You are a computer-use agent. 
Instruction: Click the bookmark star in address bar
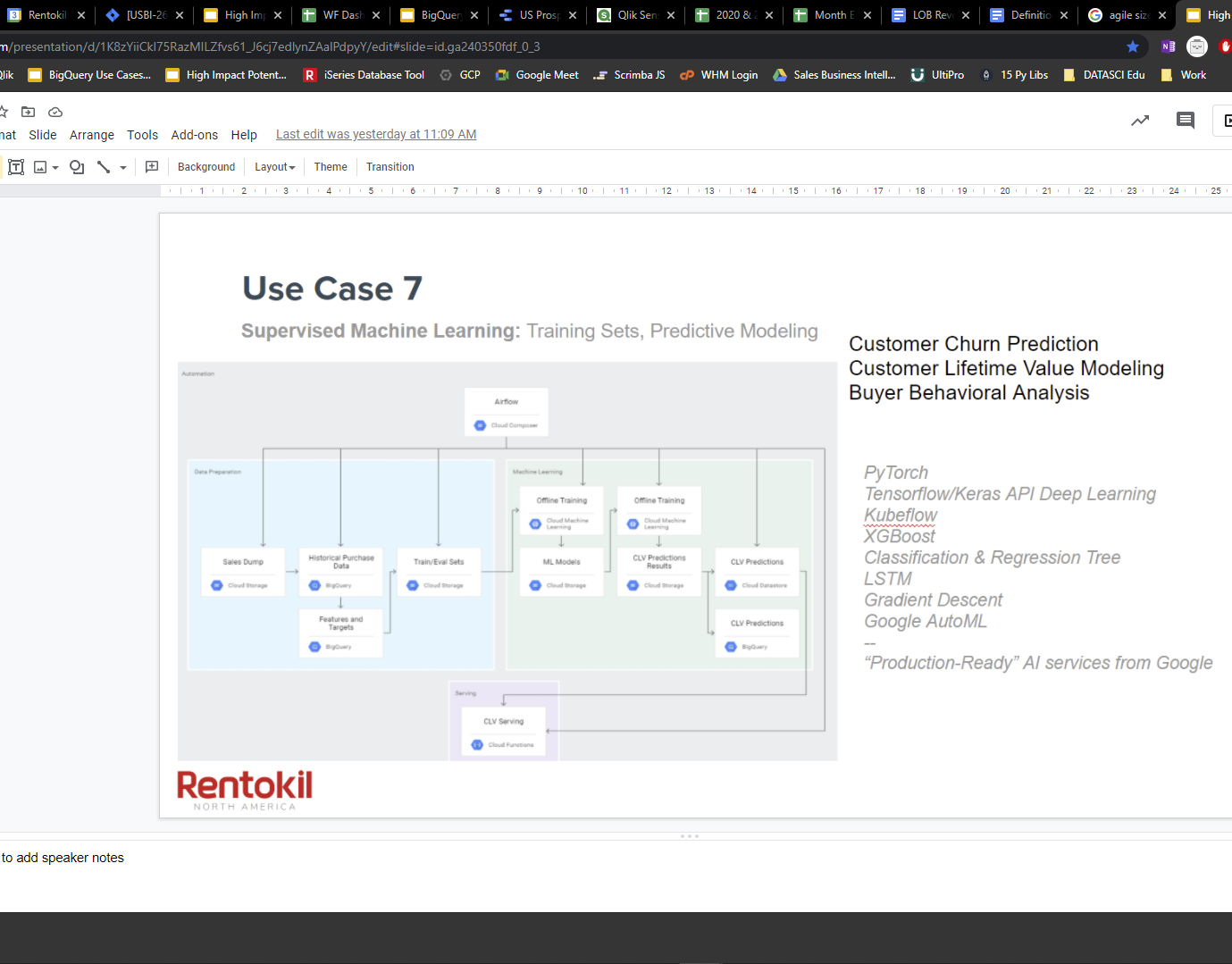pos(1133,46)
